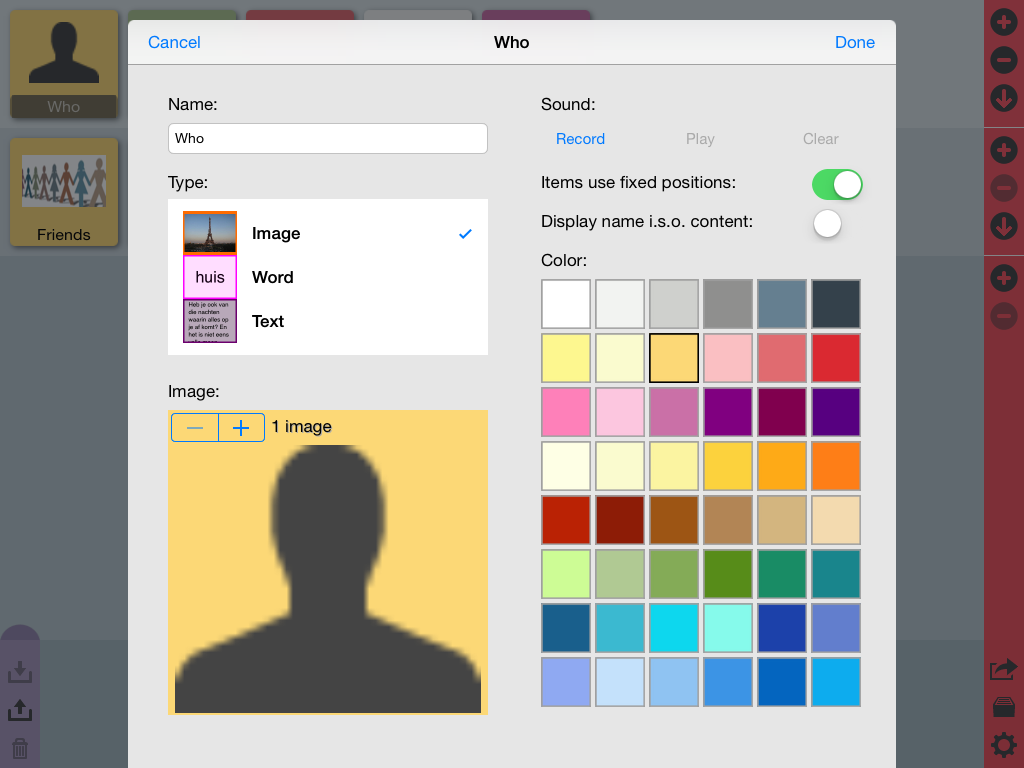Open the storage box icon in sidebar
This screenshot has width=1024, height=768.
(1004, 707)
